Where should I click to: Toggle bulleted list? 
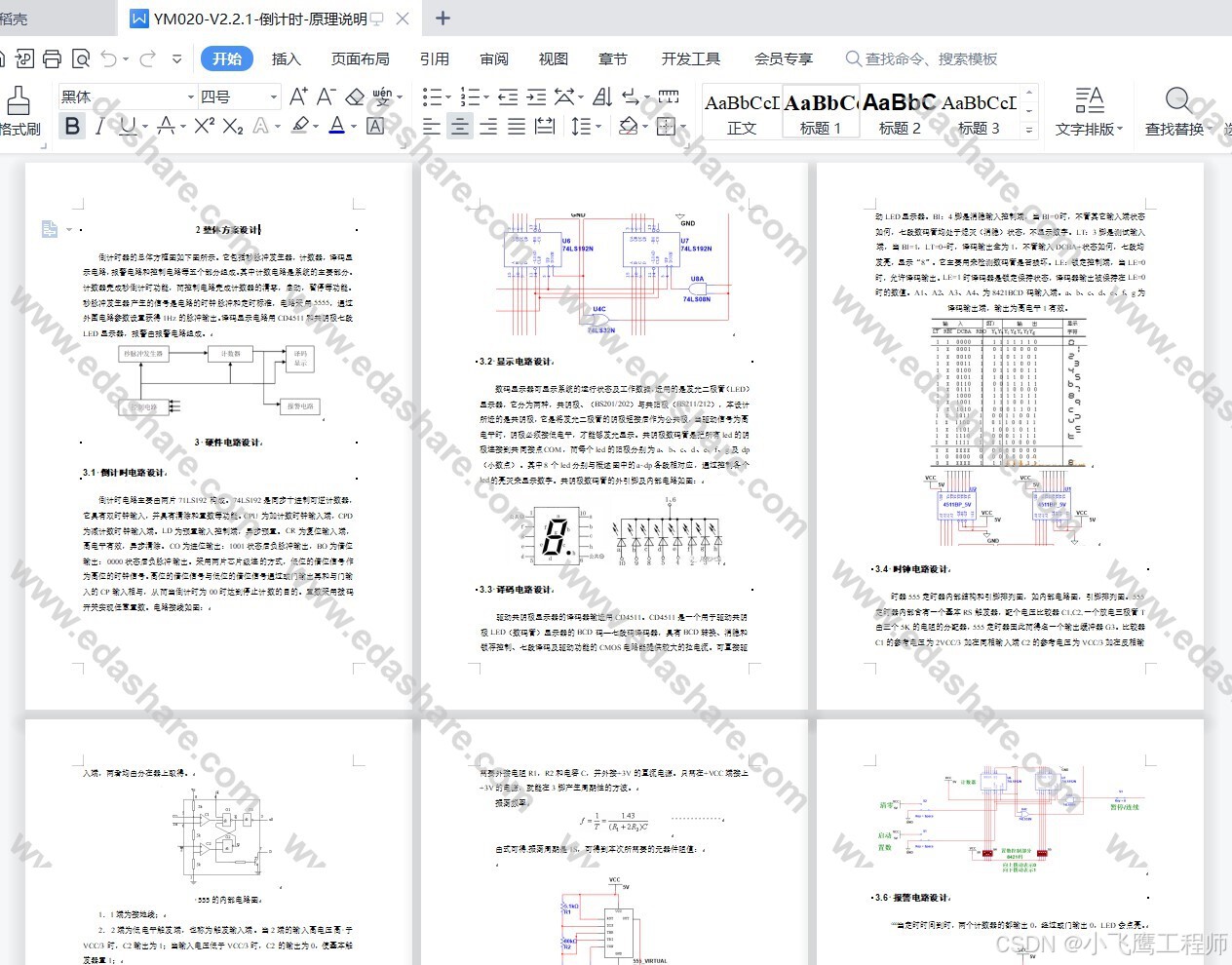tap(432, 96)
